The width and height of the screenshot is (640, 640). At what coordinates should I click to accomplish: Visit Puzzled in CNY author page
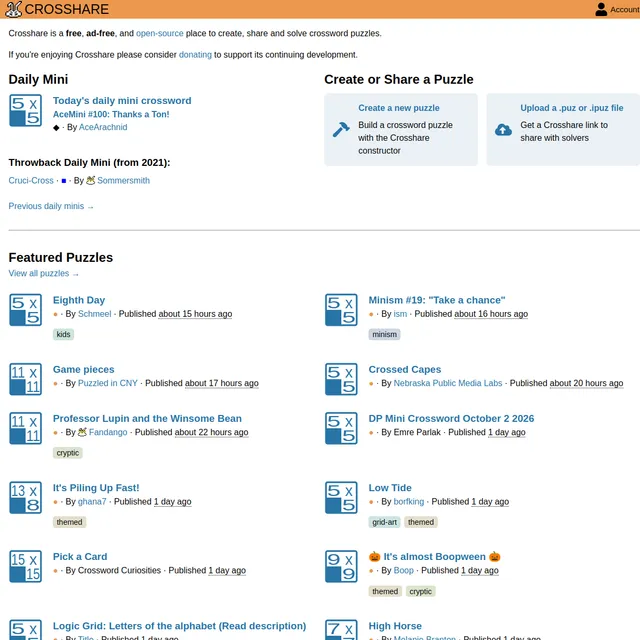pyautogui.click(x=108, y=383)
